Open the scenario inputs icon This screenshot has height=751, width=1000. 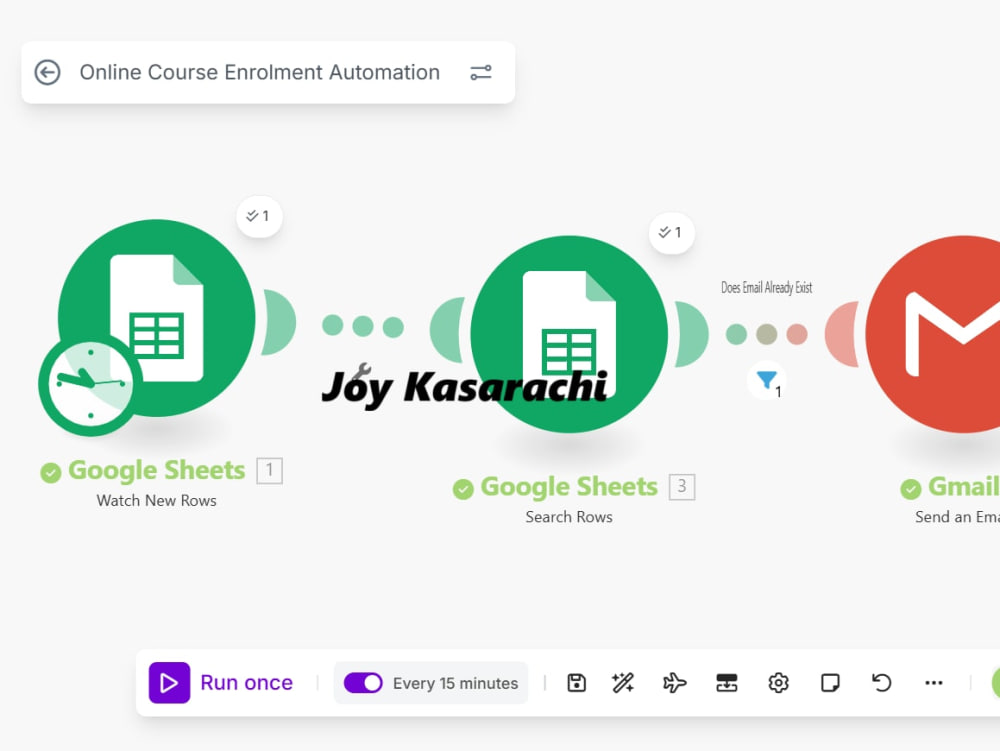click(726, 683)
